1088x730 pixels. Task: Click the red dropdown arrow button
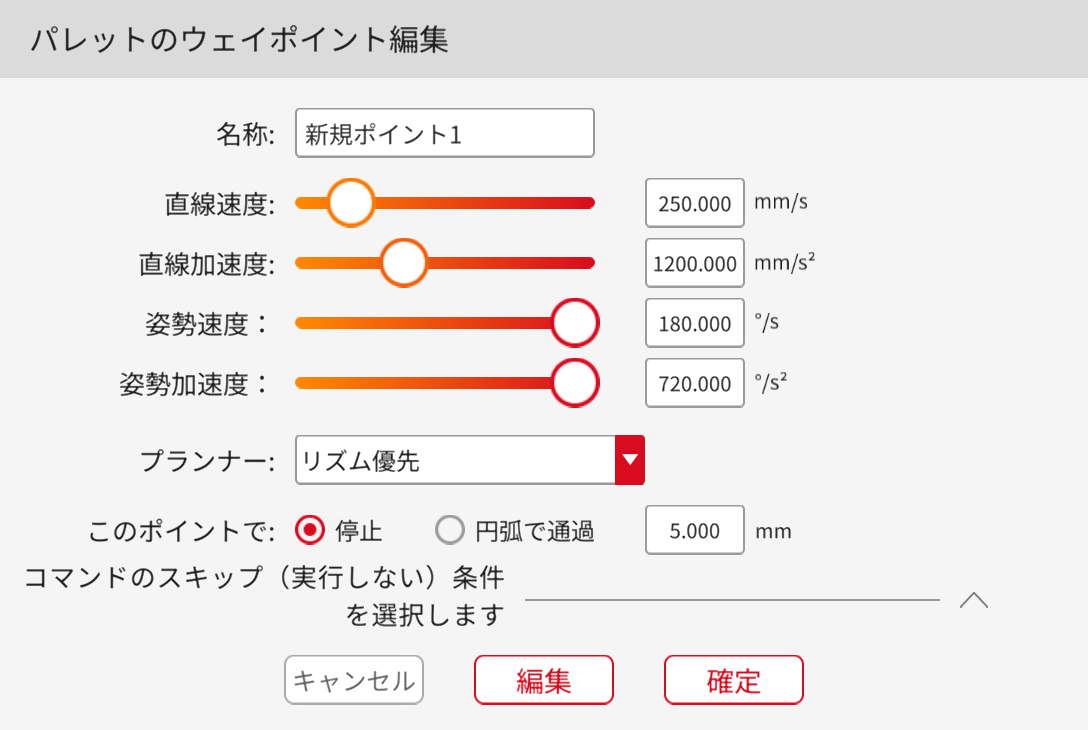[630, 460]
